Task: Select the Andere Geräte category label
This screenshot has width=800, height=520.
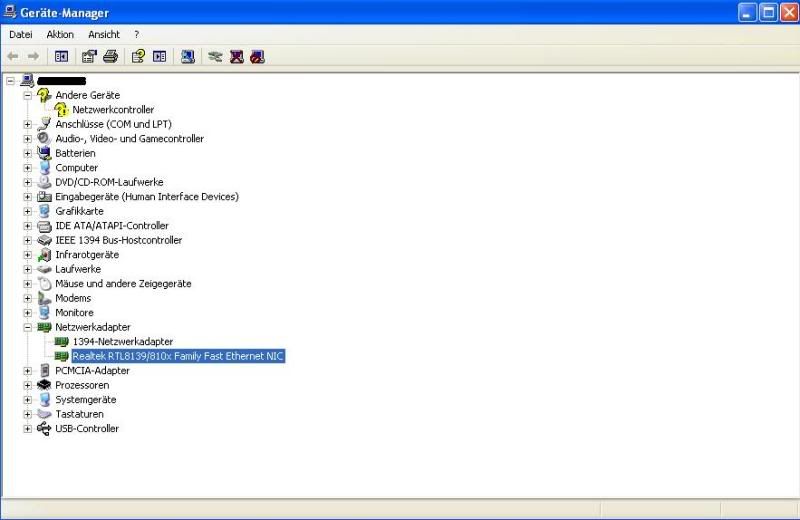Action: [88, 95]
